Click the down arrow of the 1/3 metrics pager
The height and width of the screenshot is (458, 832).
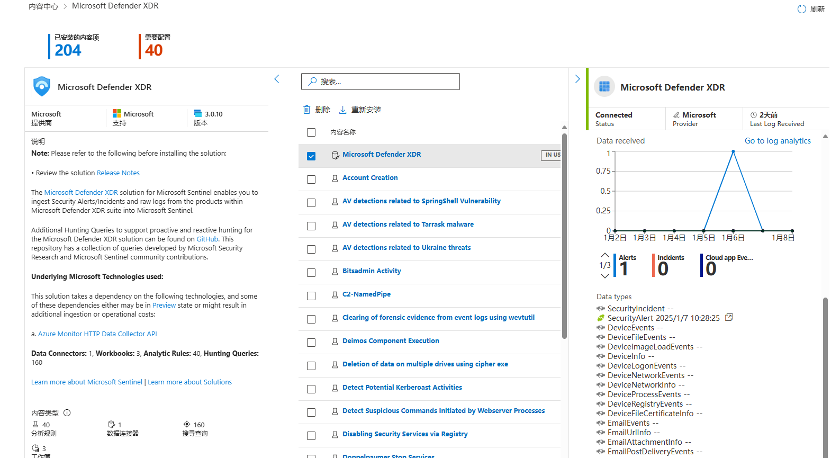click(604, 275)
